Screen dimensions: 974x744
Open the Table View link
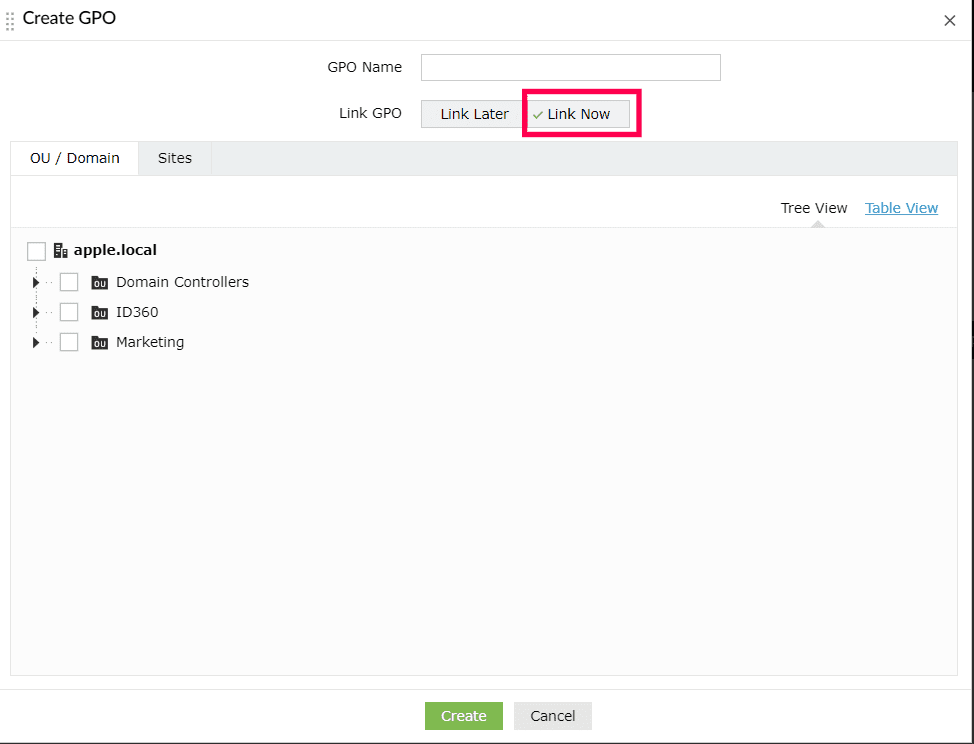(901, 208)
